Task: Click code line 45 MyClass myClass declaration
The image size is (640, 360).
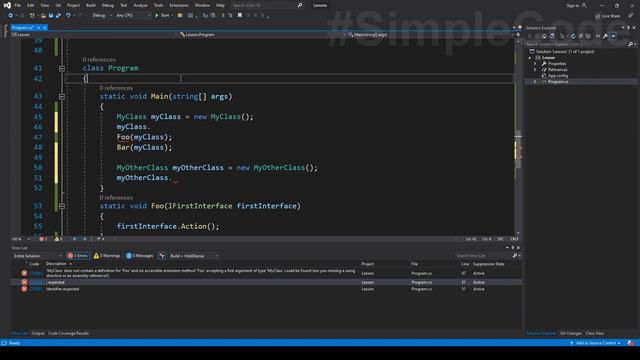Action: coord(185,117)
